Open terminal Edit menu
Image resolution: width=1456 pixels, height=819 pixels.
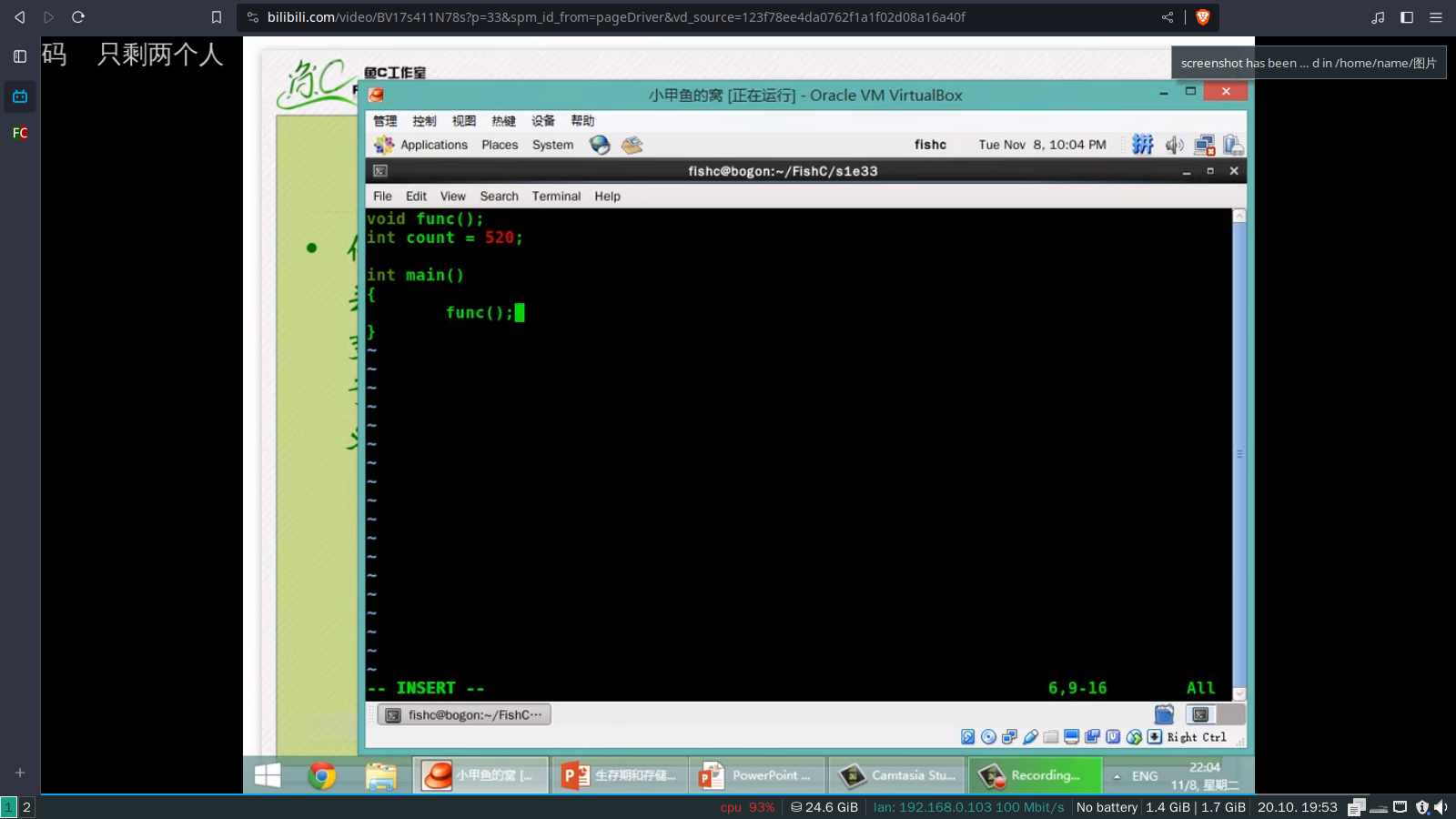click(x=416, y=197)
